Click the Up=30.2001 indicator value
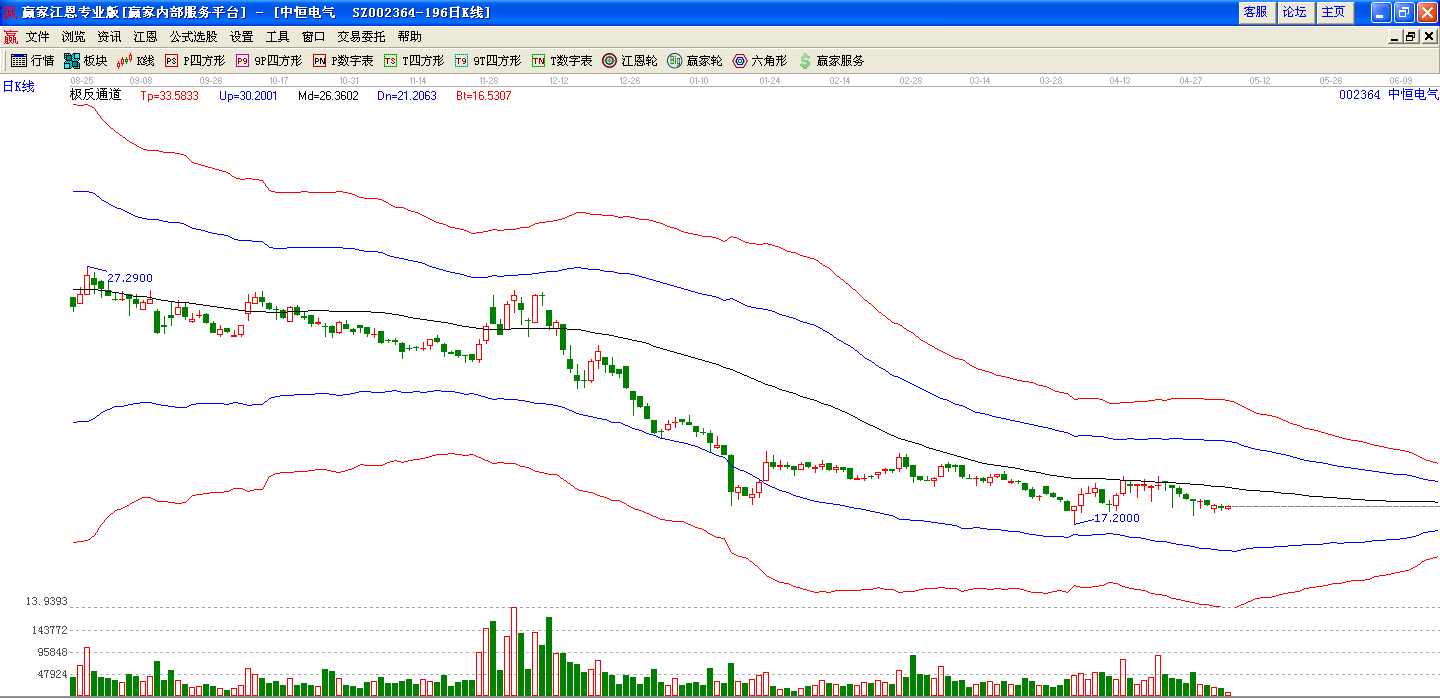The height and width of the screenshot is (700, 1440). 248,96
